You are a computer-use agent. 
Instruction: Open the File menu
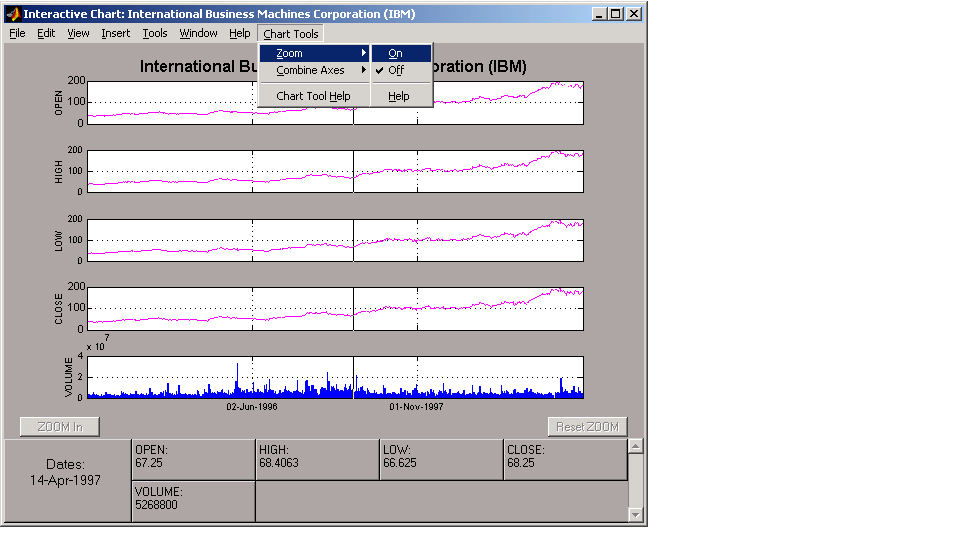[17, 34]
